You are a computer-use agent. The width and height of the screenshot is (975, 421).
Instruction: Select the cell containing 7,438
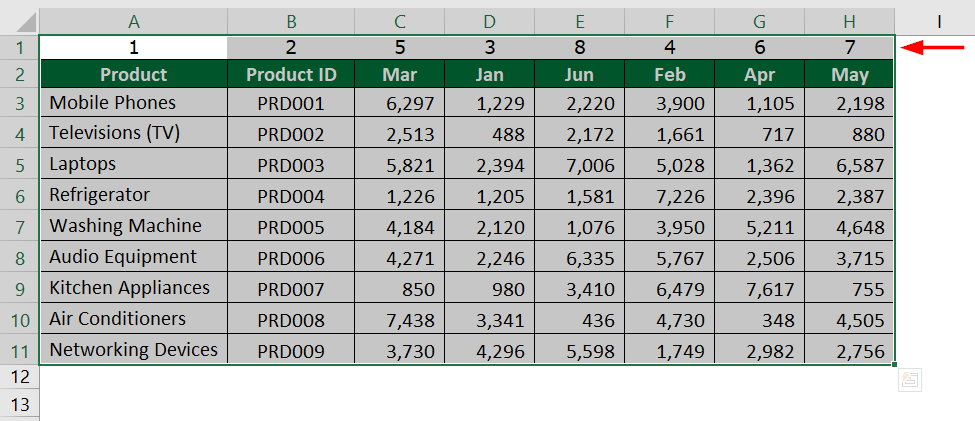coord(399,320)
